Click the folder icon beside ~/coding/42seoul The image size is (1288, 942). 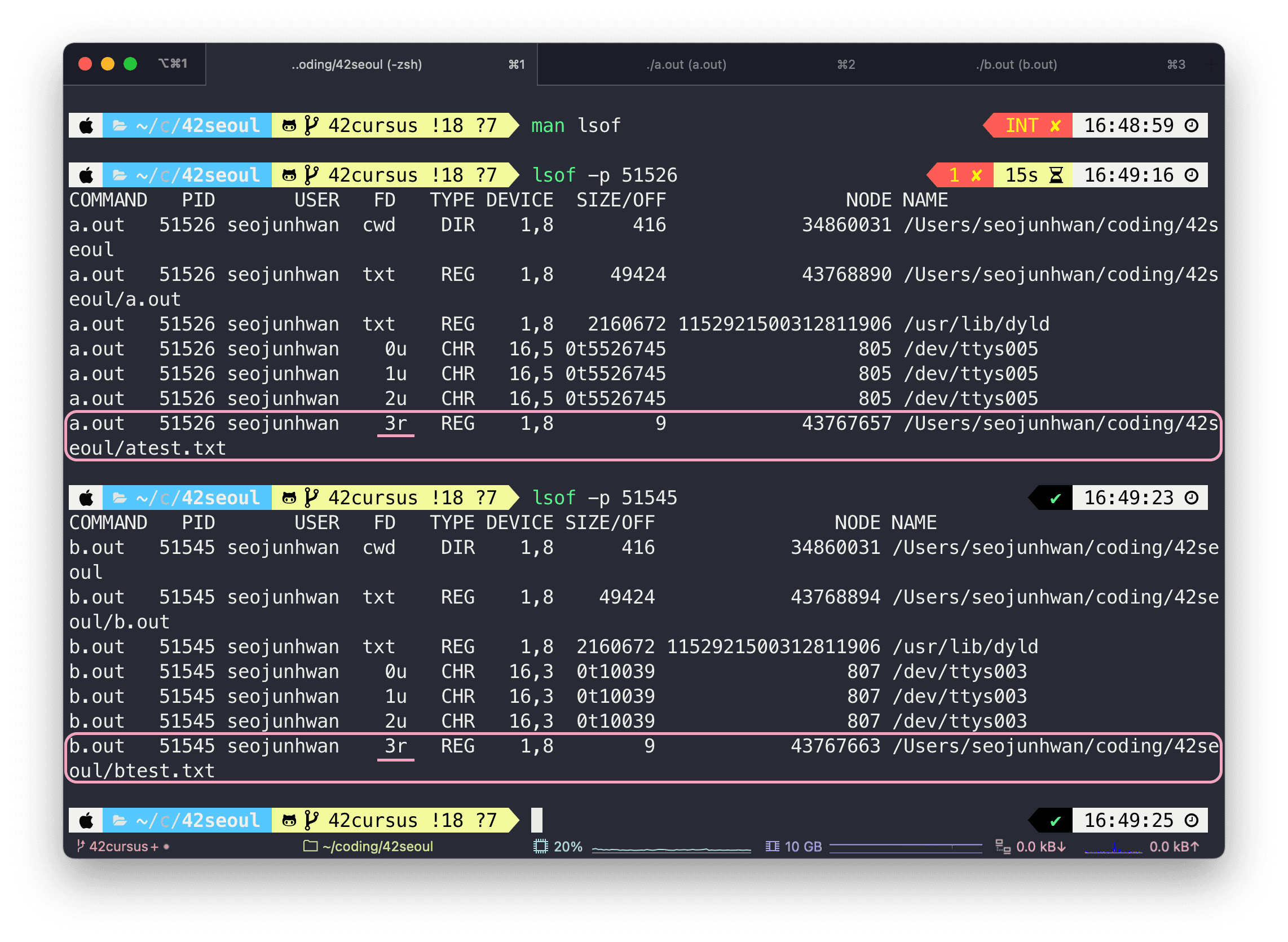310,846
